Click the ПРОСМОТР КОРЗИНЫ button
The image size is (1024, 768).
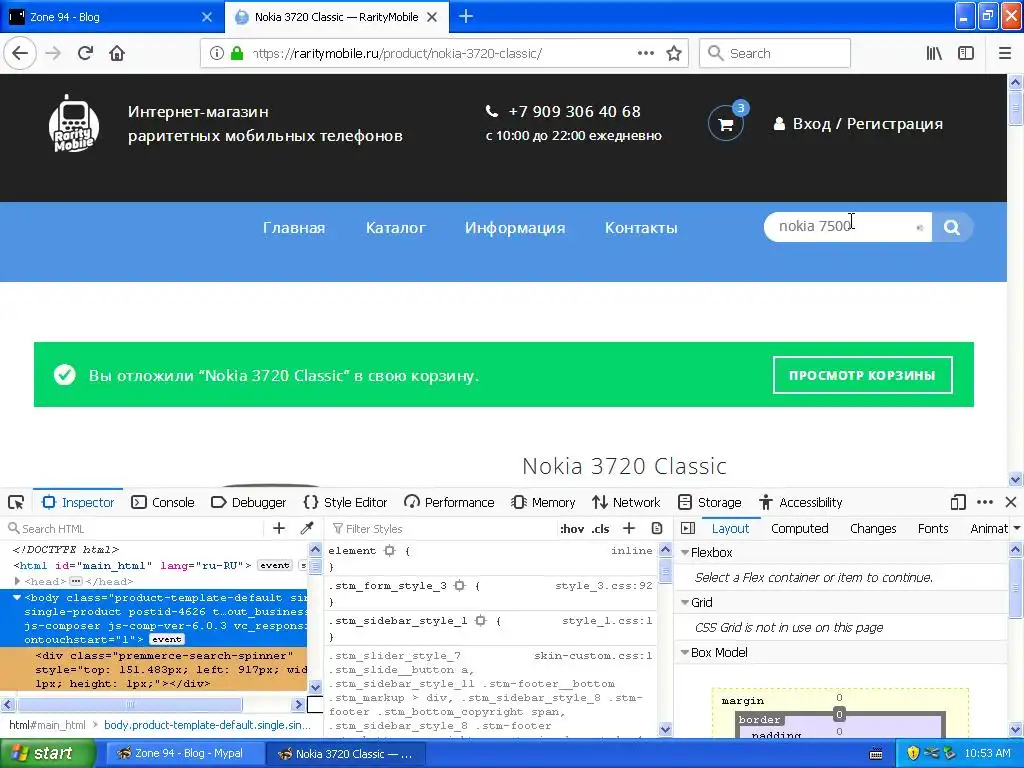coord(862,375)
